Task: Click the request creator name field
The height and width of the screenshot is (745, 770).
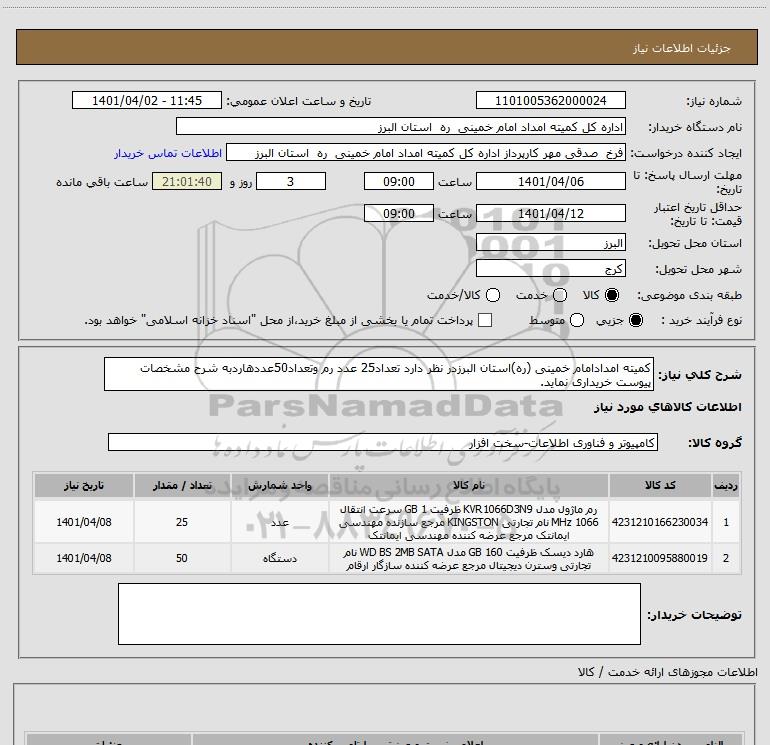Action: point(426,152)
